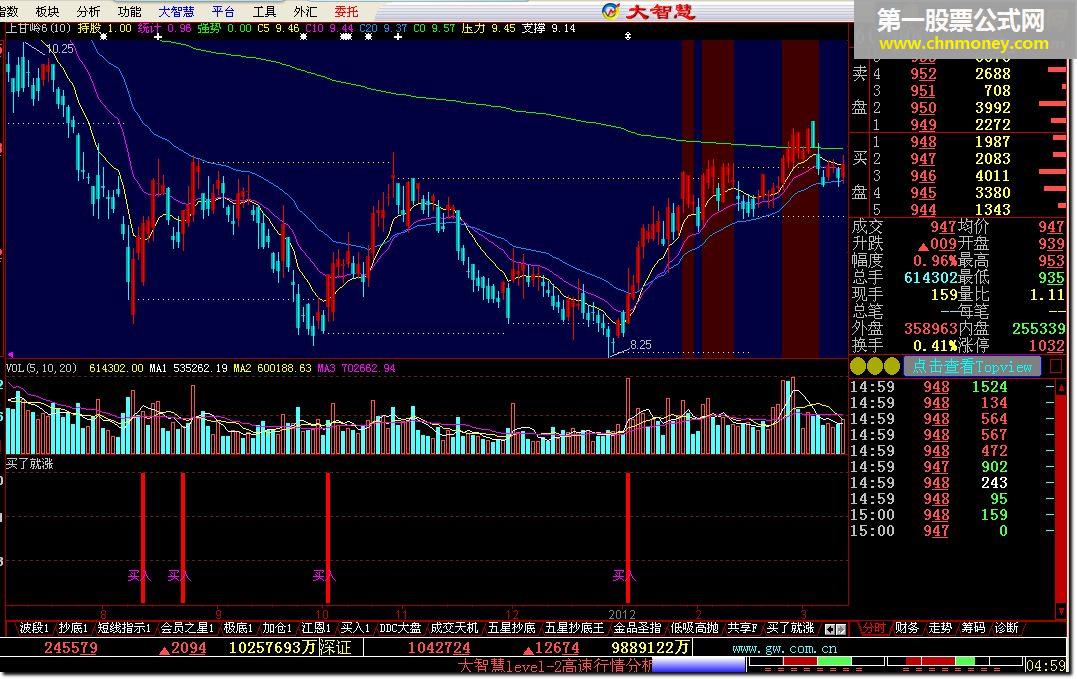Switch to the 共享F indicator tab
Image resolution: width=1077 pixels, height=679 pixels.
click(x=742, y=628)
